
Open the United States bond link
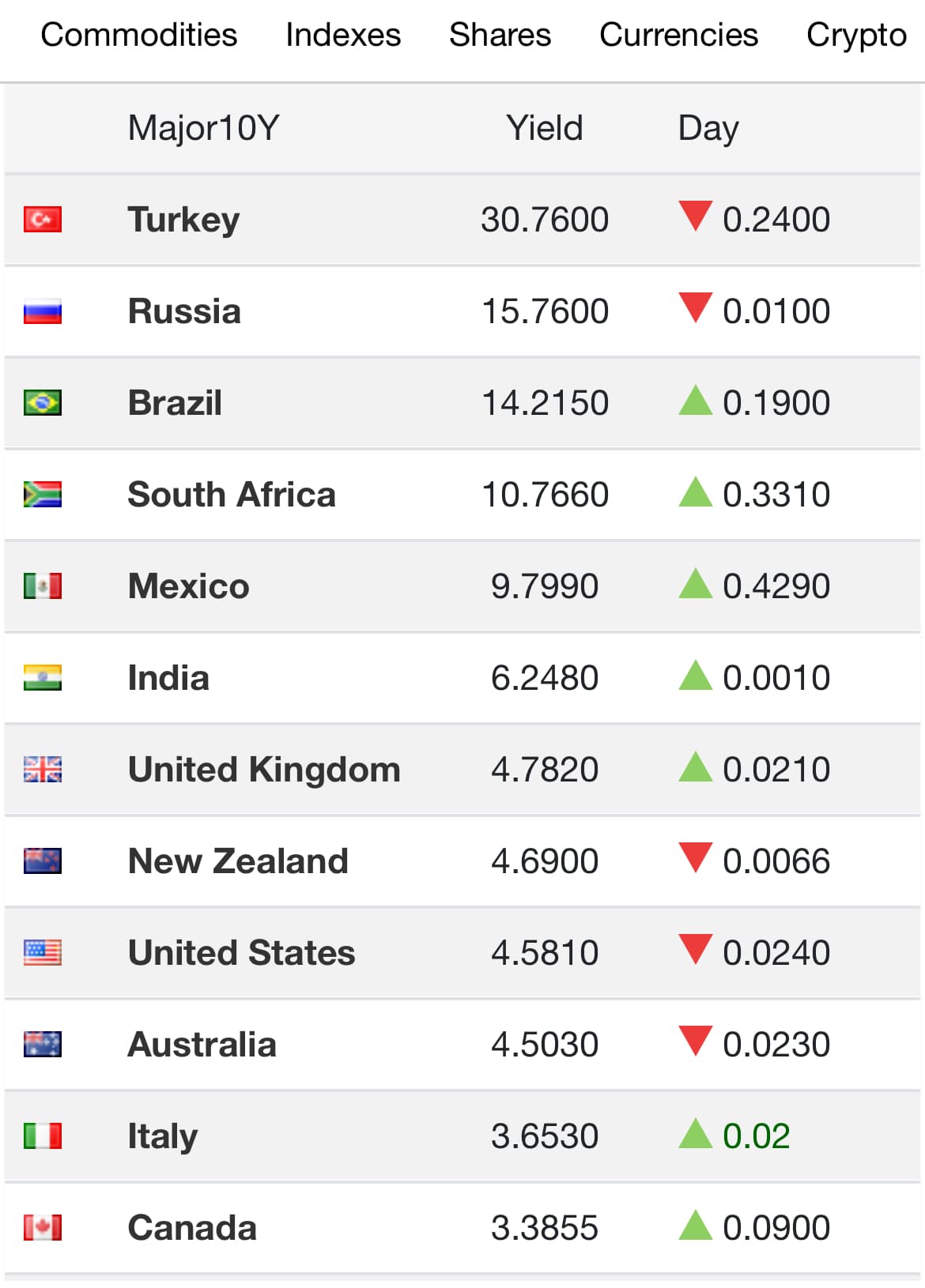[x=242, y=952]
